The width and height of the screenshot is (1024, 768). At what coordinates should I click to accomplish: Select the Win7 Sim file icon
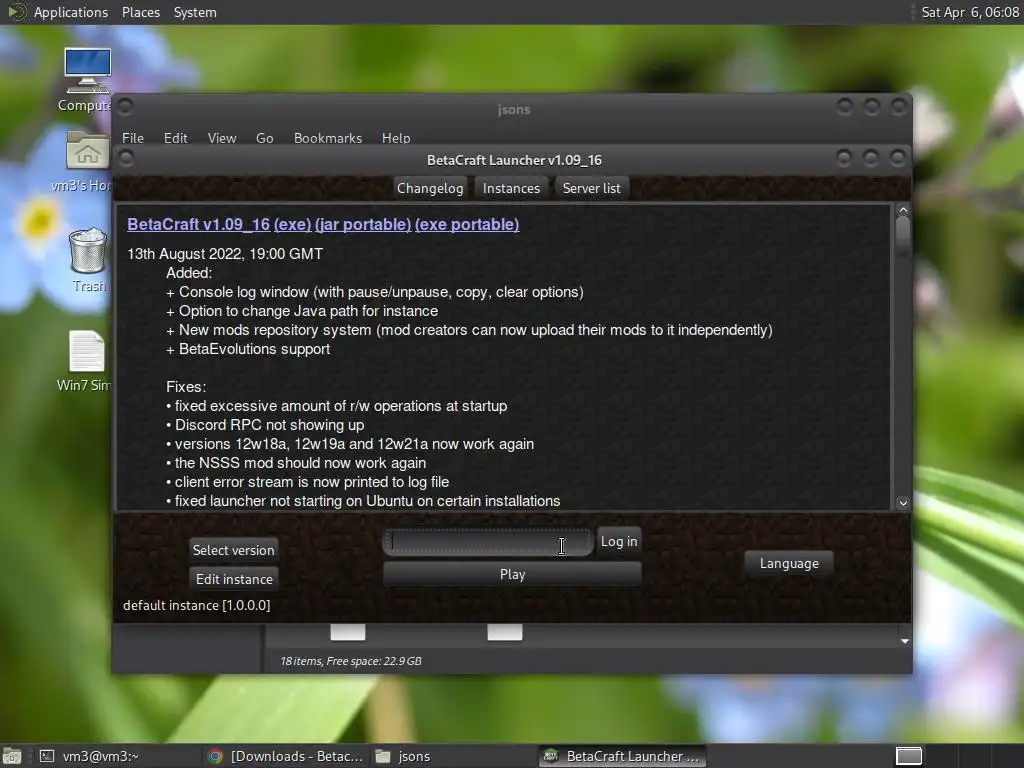tap(87, 351)
